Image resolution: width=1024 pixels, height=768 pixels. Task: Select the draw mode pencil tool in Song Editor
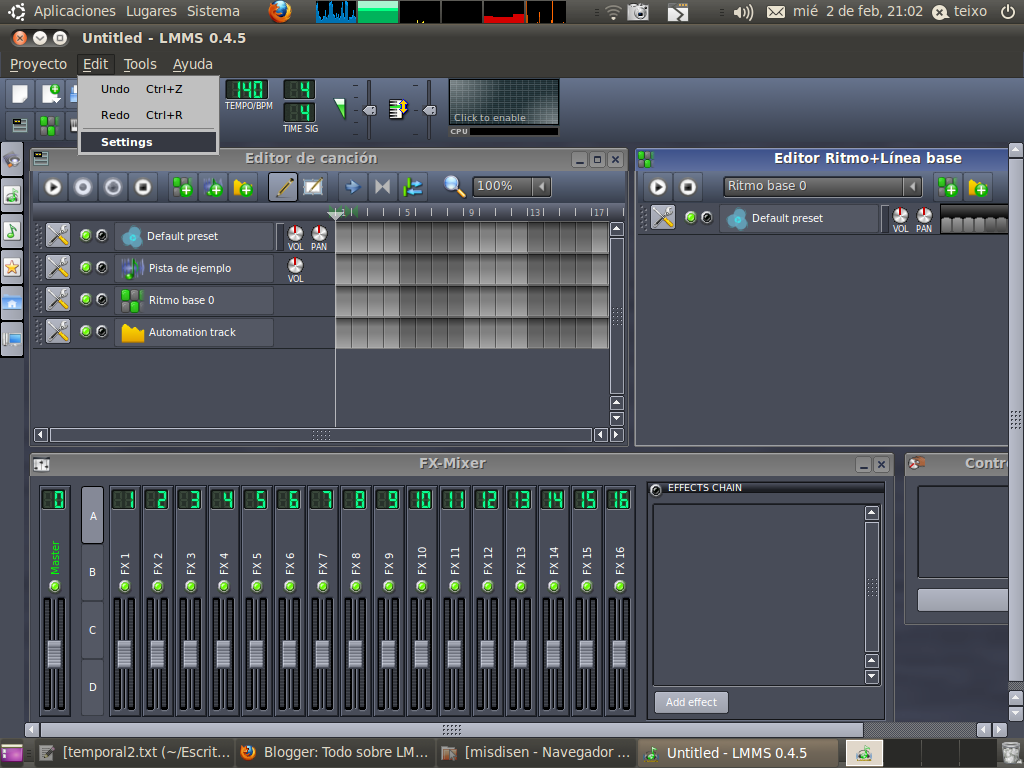pos(283,186)
